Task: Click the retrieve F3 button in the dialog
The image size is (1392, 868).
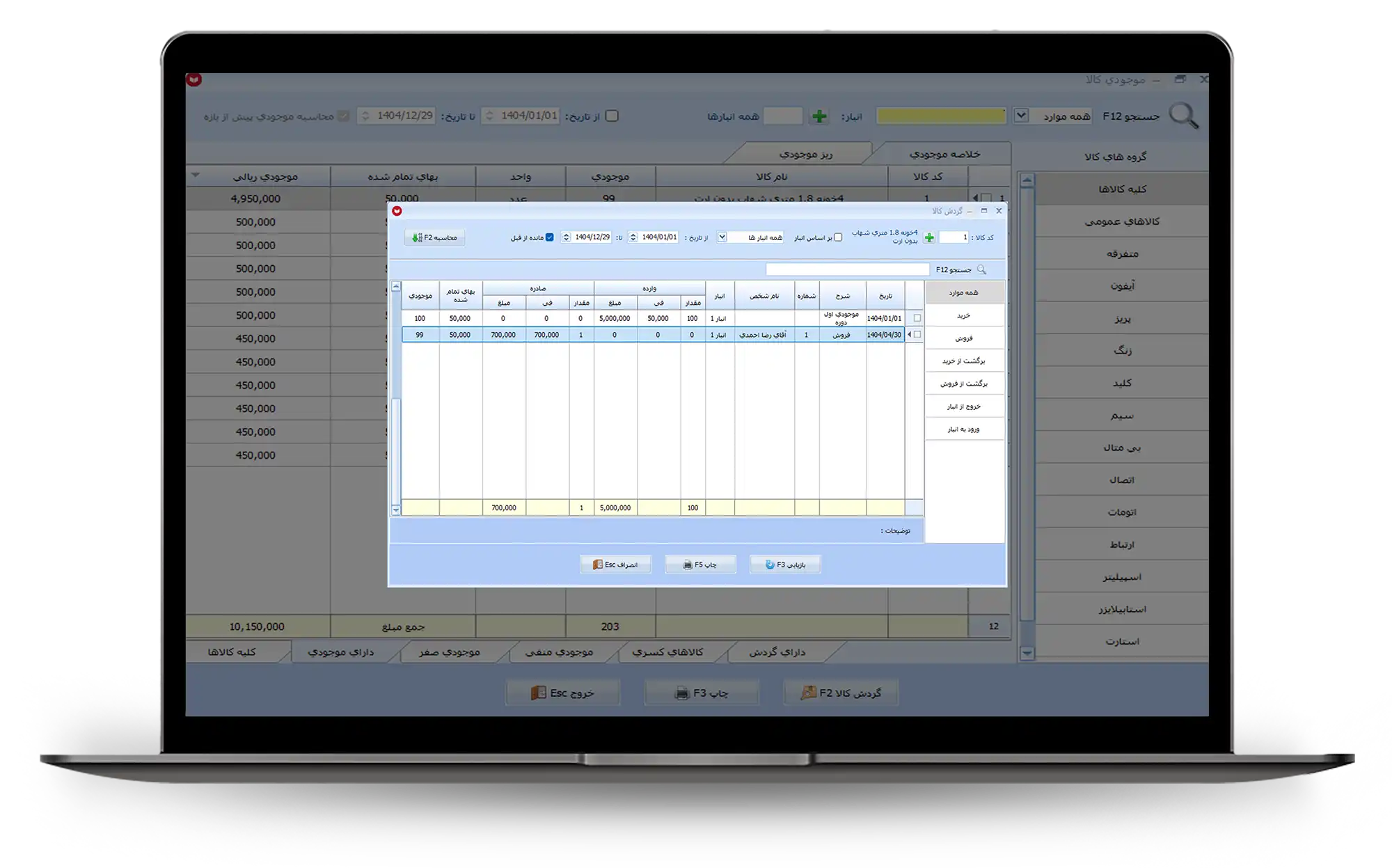Action: (785, 565)
